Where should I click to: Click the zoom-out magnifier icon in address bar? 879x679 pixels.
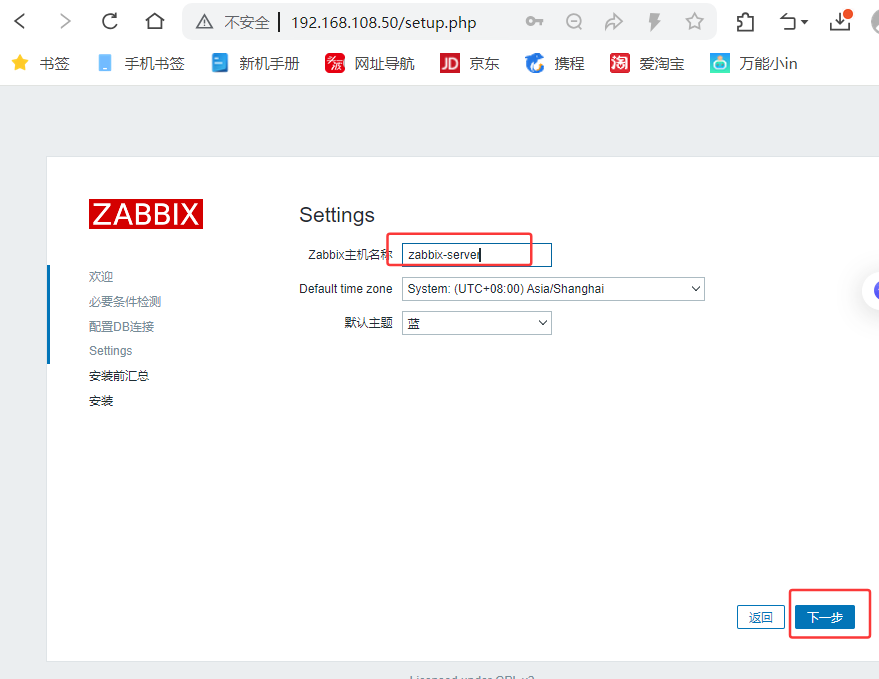[x=574, y=22]
